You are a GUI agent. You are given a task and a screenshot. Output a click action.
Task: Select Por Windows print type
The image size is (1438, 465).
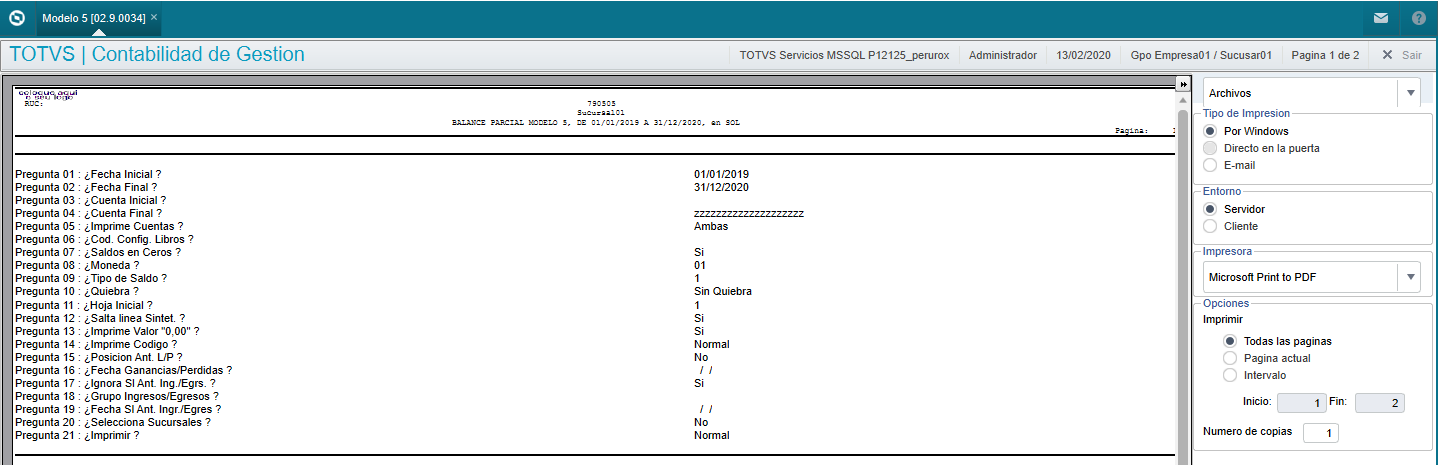pyautogui.click(x=1210, y=131)
